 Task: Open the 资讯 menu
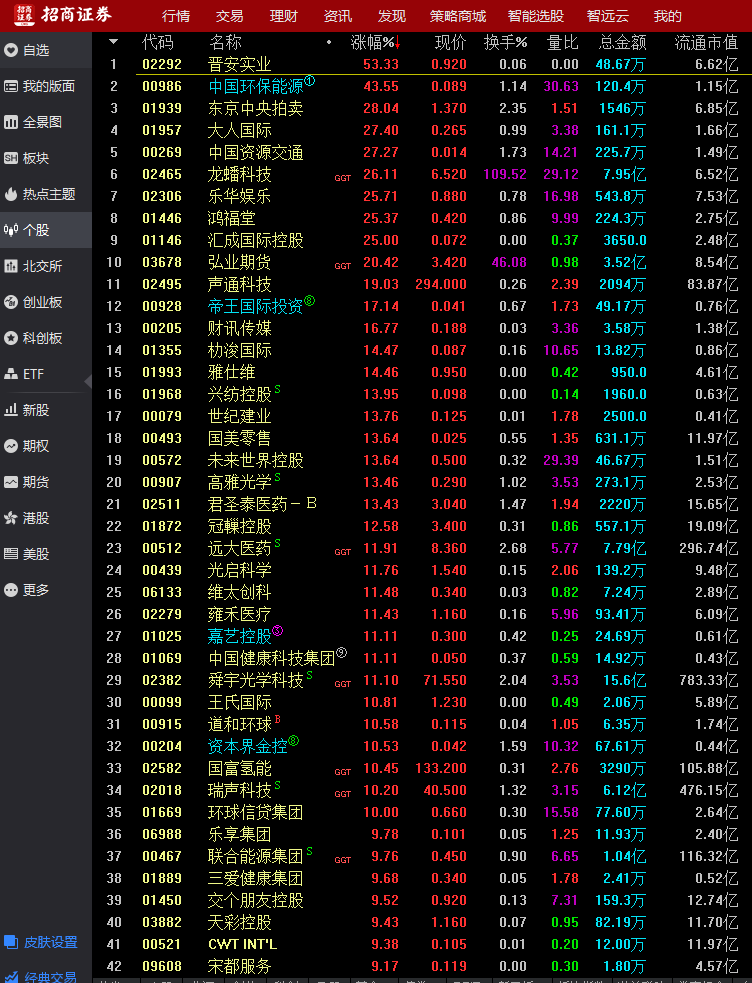(338, 16)
